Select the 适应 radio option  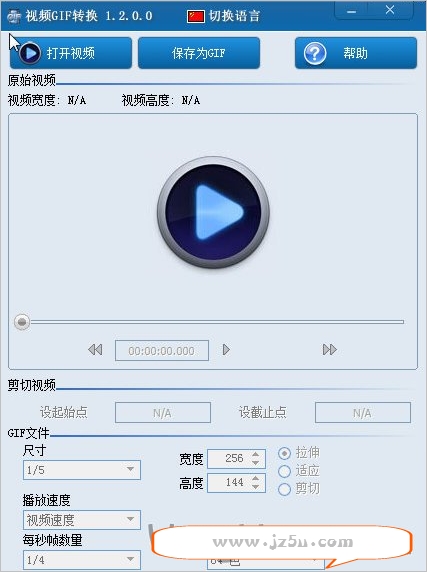(x=284, y=471)
